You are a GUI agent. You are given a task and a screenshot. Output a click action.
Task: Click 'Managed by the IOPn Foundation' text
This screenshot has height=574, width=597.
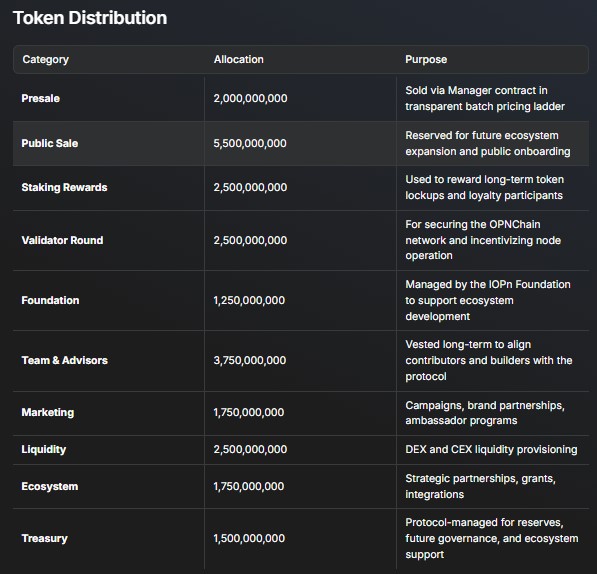coord(488,300)
